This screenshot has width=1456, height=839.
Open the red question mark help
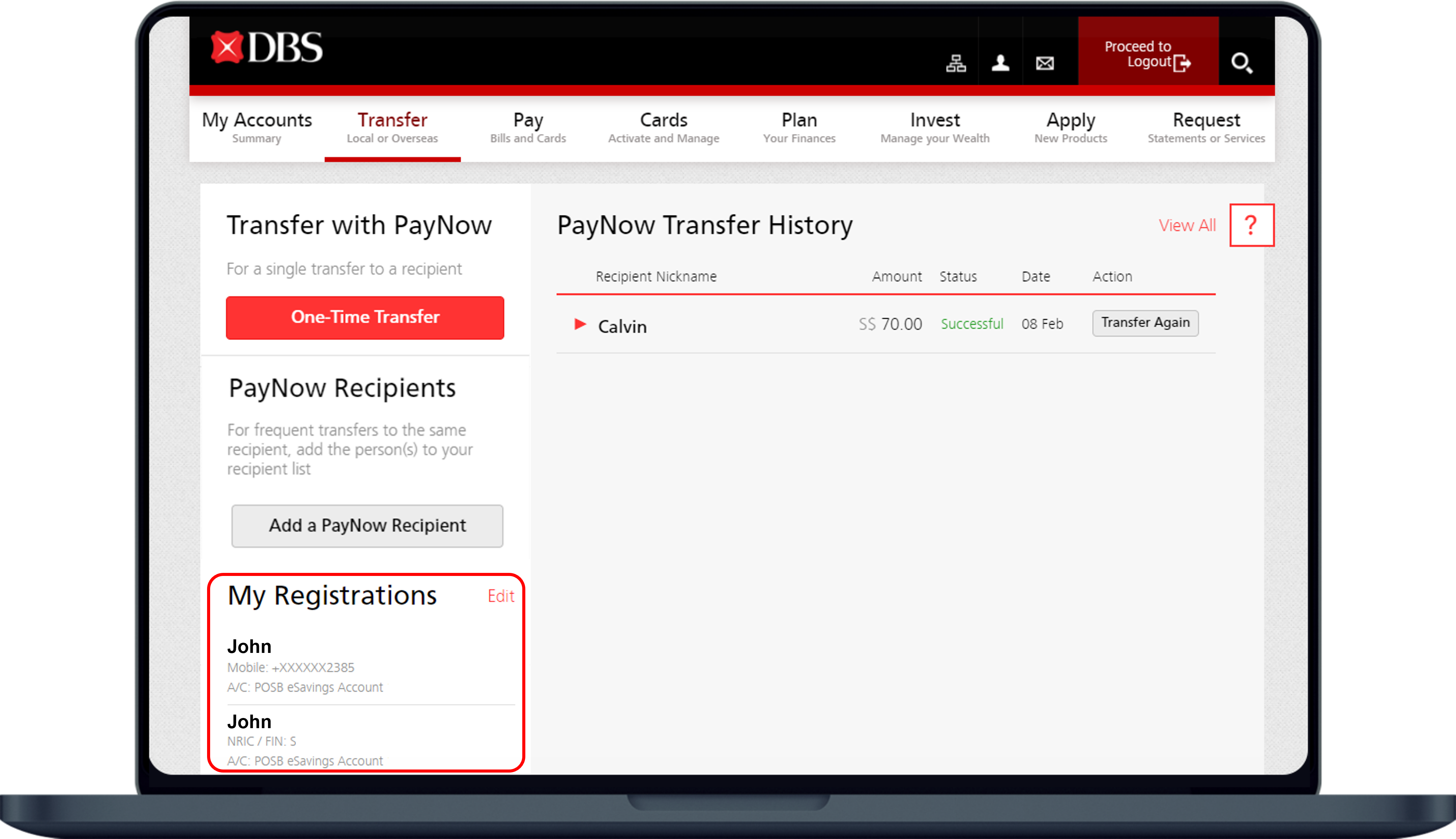1251,225
